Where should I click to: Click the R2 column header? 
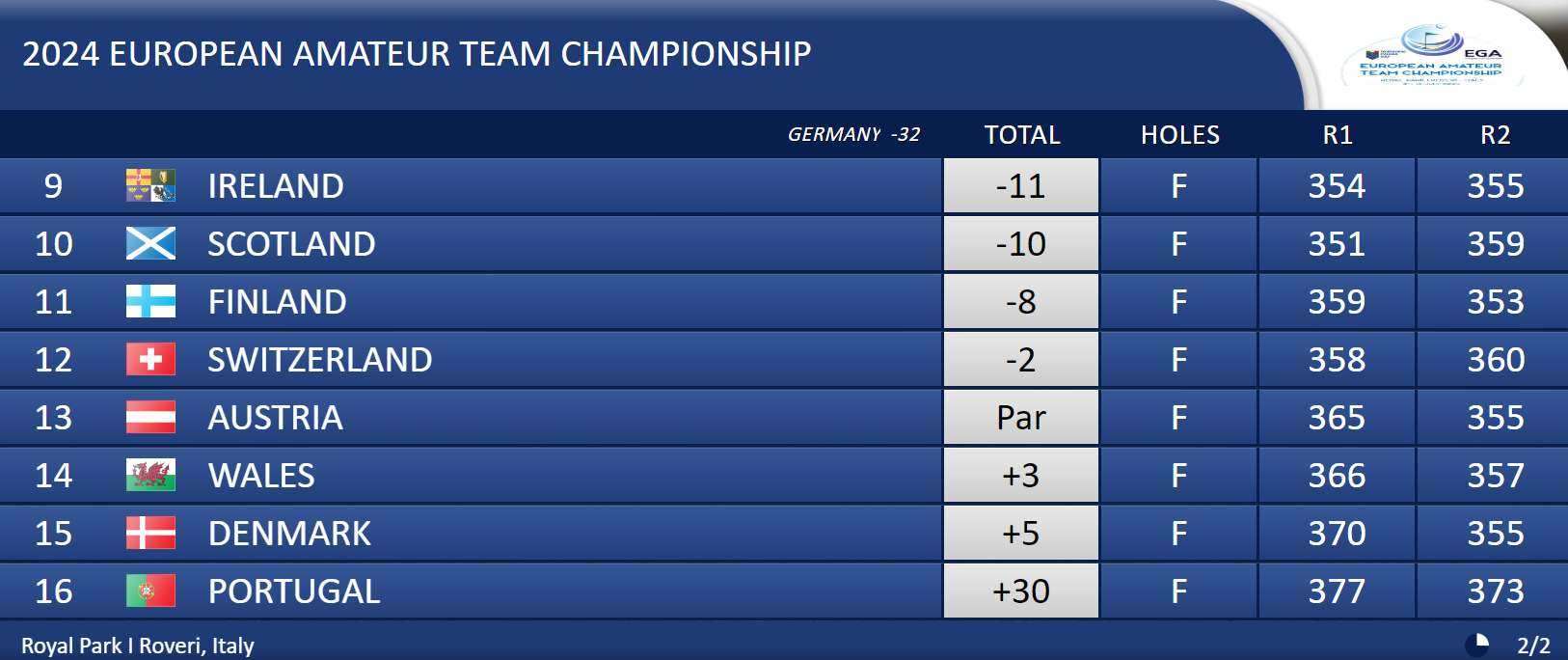tap(1496, 135)
